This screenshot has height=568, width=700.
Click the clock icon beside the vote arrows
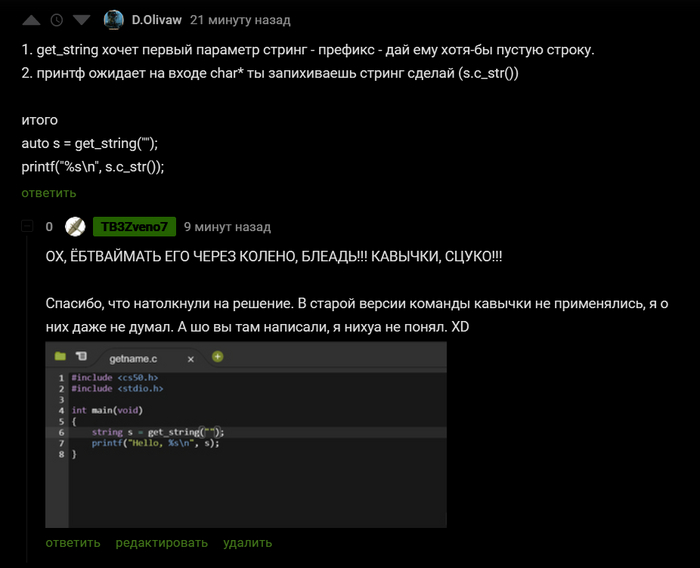tap(56, 20)
